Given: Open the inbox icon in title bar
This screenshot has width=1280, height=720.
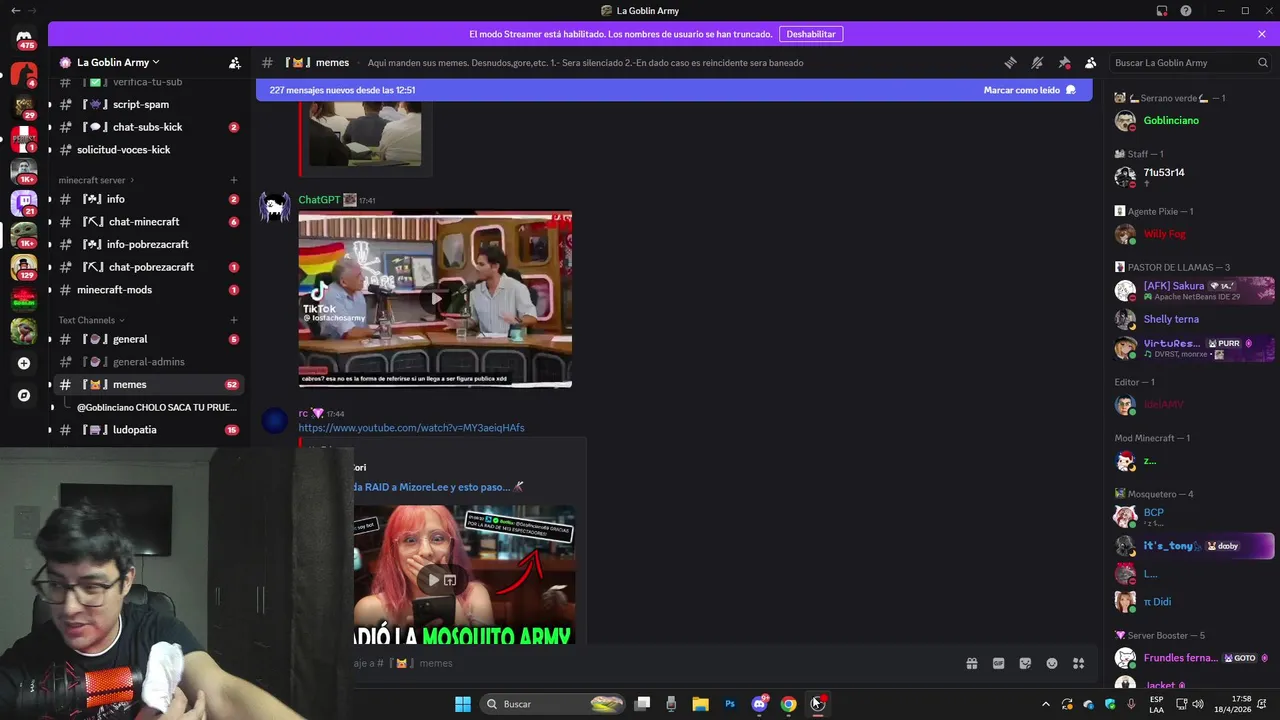Looking at the screenshot, I should [1161, 11].
